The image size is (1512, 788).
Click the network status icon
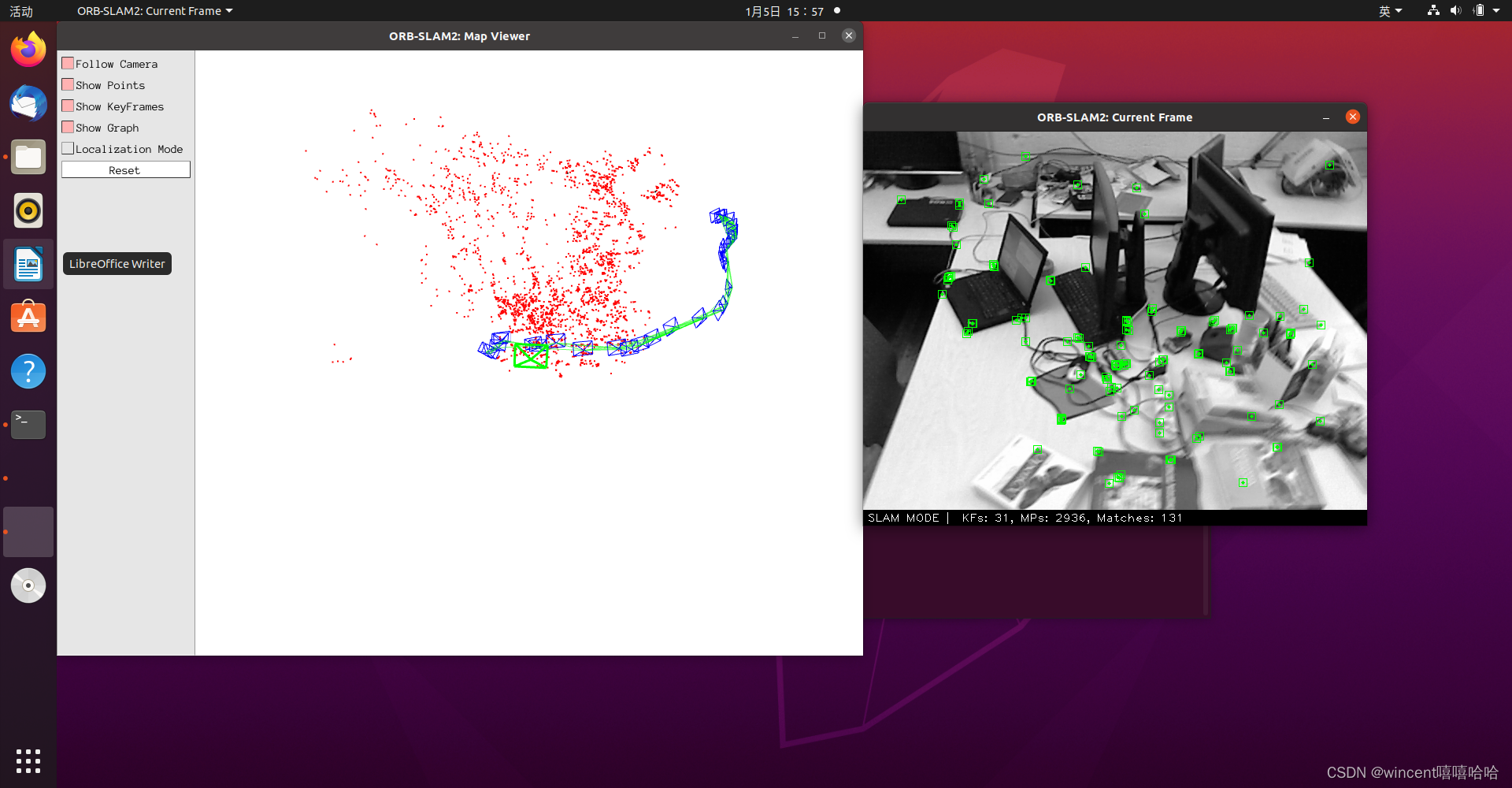tap(1433, 11)
